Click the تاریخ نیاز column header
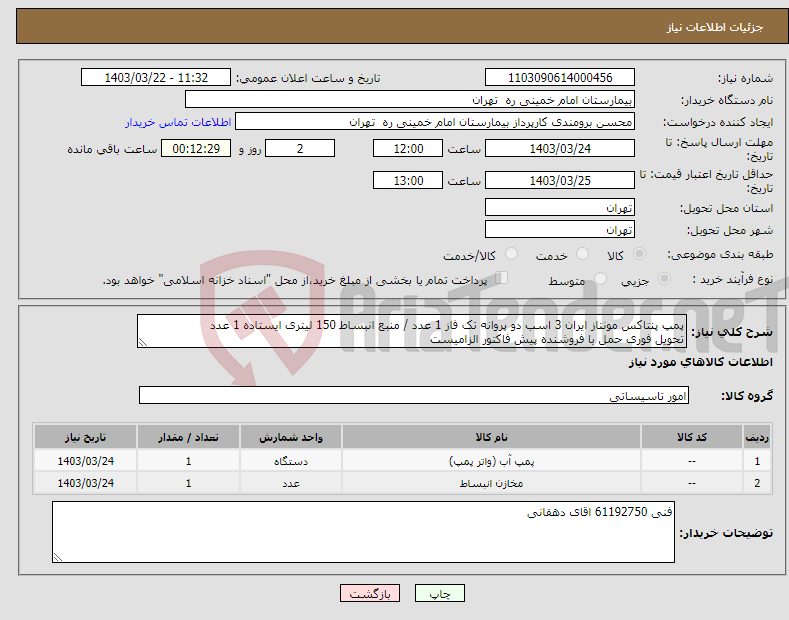This screenshot has width=789, height=620. pyautogui.click(x=86, y=437)
